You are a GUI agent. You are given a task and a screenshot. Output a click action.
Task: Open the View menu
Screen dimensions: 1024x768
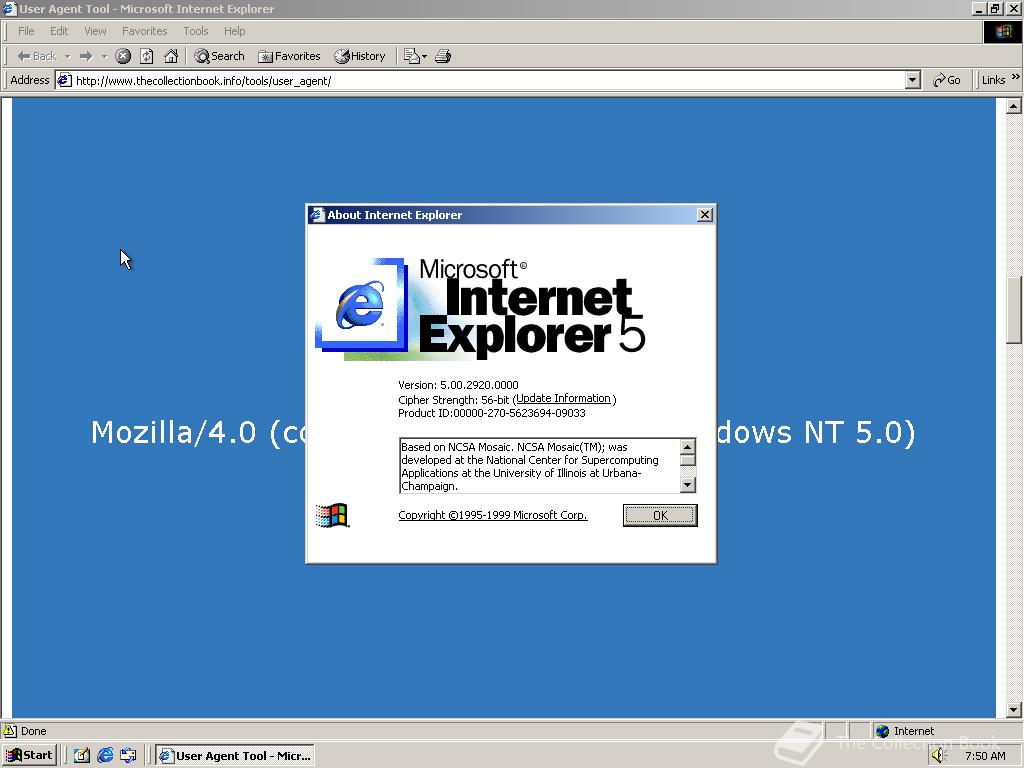[x=95, y=31]
